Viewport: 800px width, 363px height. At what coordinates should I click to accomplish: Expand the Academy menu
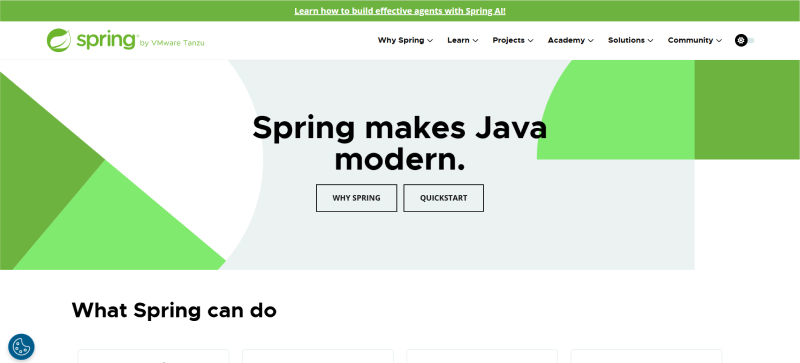coord(570,40)
